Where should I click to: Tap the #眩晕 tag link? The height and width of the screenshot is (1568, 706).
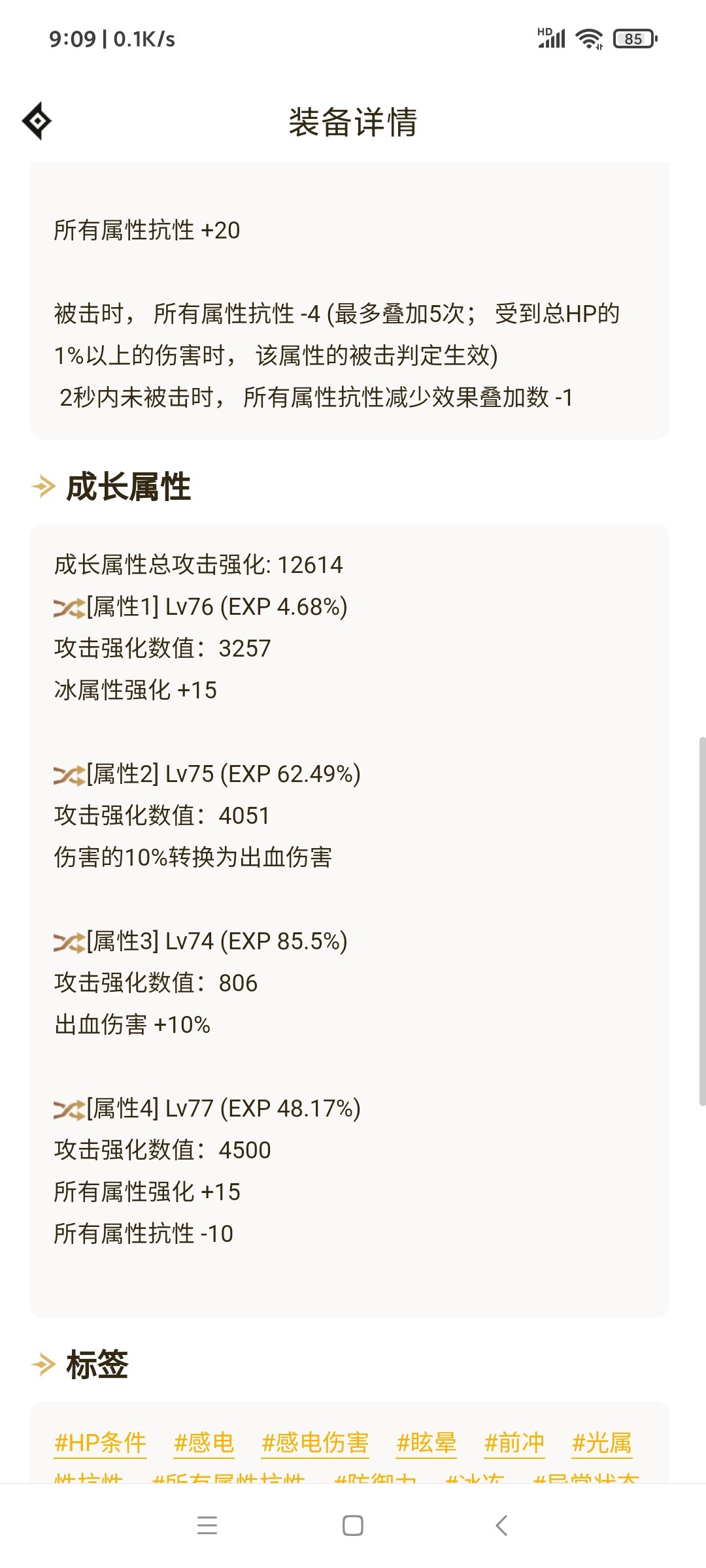[426, 1443]
